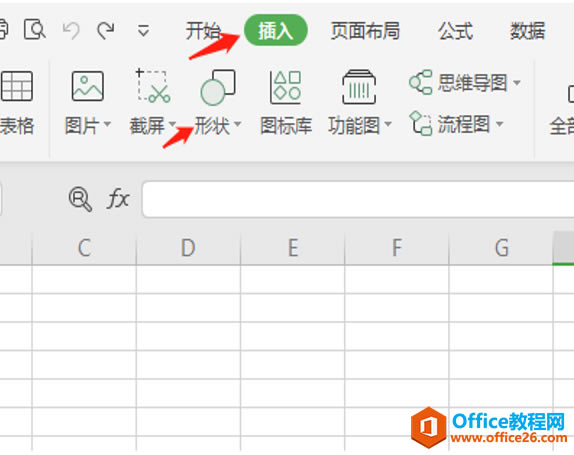The width and height of the screenshot is (574, 455).
Task: Click the 图标库 text label
Action: click(x=286, y=126)
